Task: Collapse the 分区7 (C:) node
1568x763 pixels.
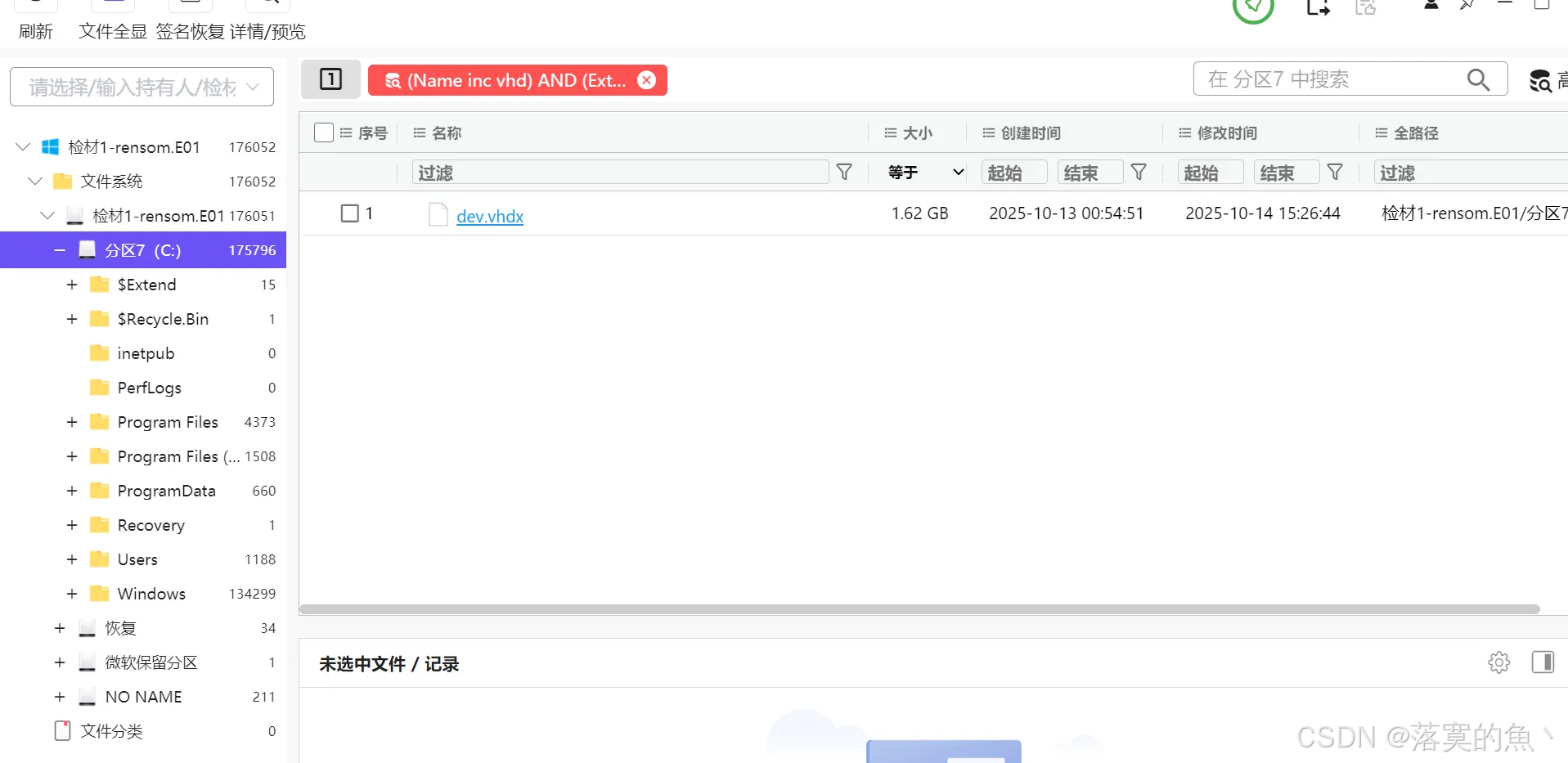Action: pyautogui.click(x=60, y=249)
